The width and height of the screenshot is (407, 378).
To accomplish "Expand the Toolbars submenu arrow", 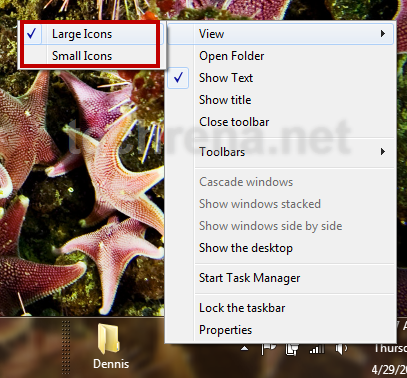I will click(383, 152).
